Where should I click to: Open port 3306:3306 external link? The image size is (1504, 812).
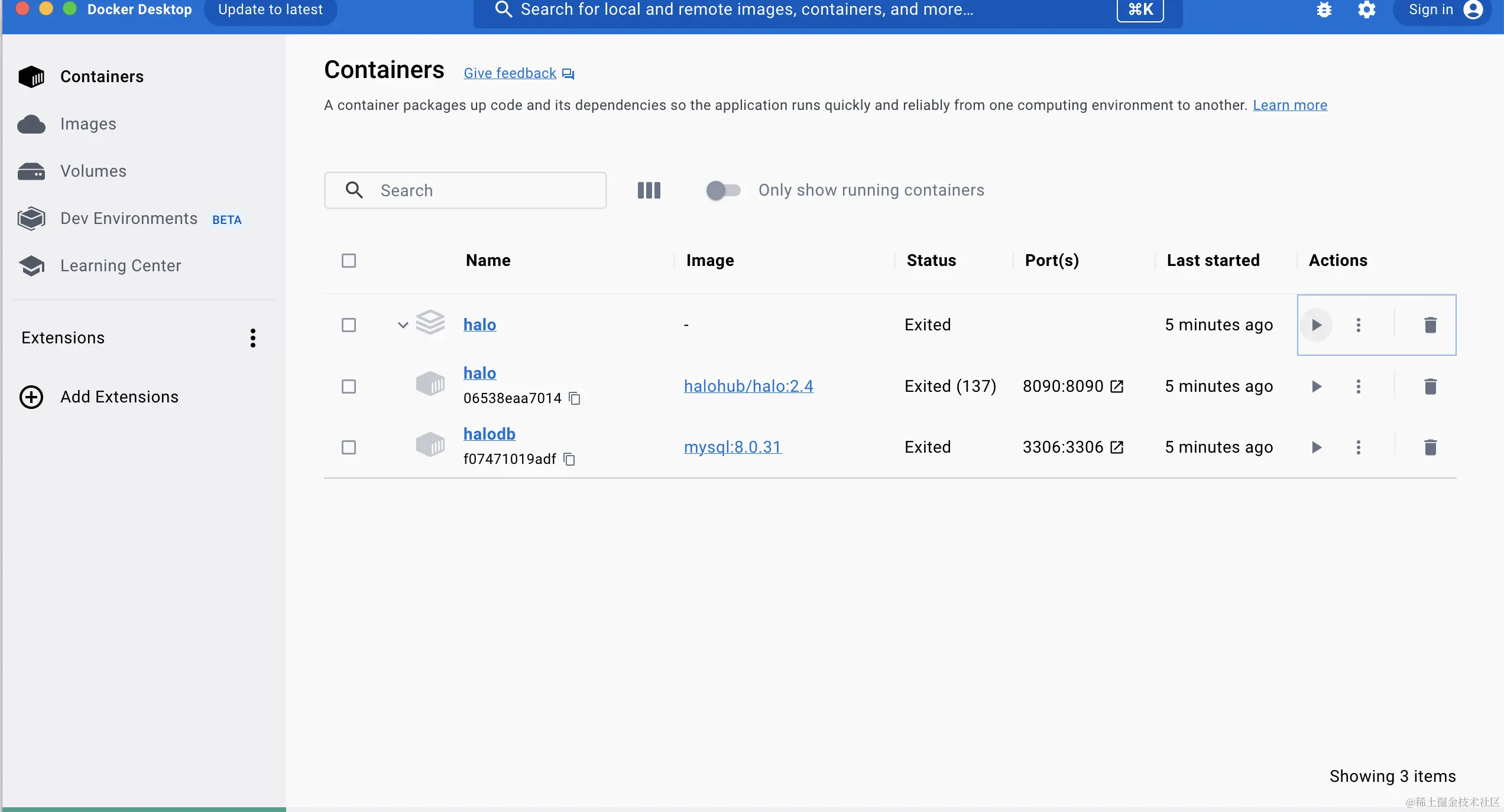coord(1117,447)
